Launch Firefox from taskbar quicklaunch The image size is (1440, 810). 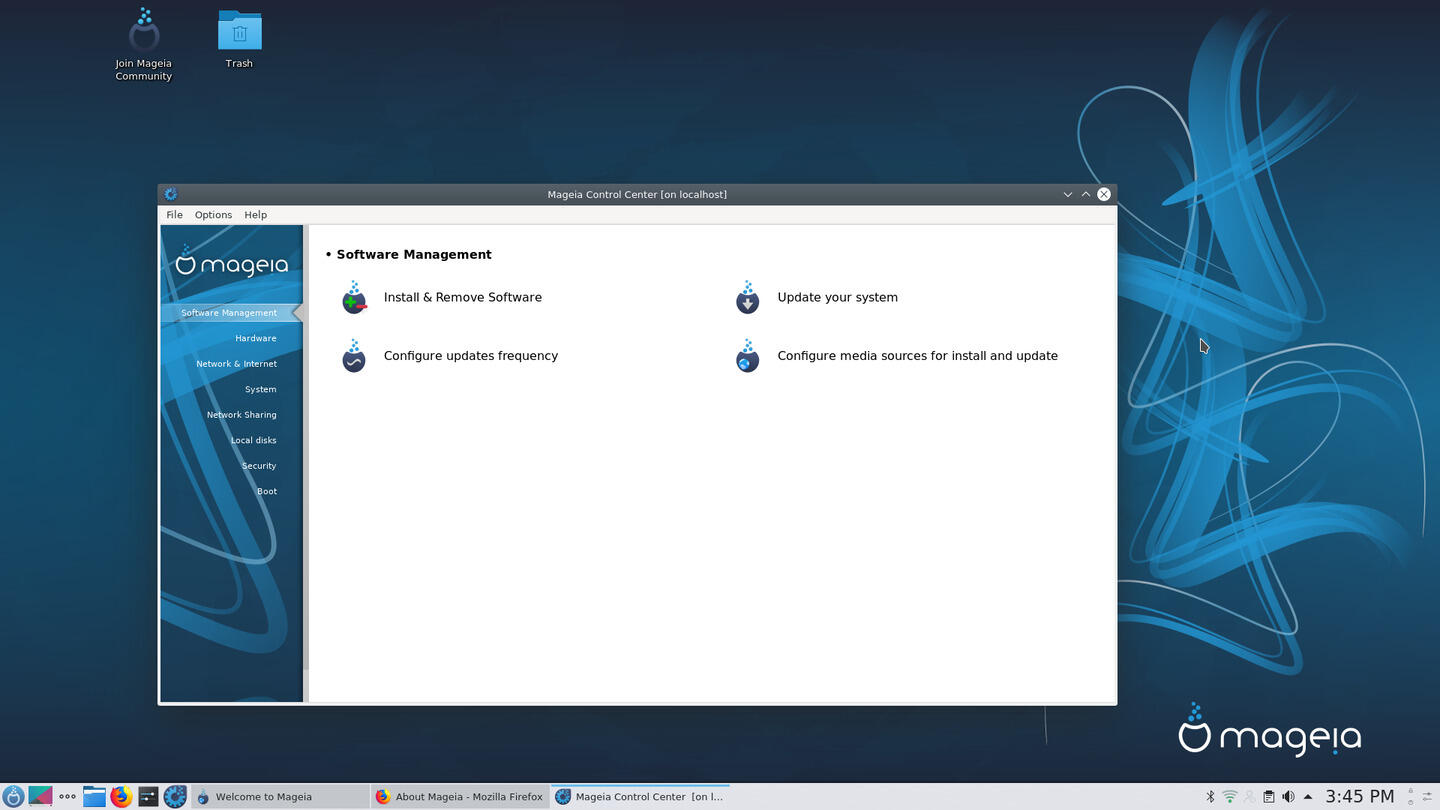coord(121,797)
